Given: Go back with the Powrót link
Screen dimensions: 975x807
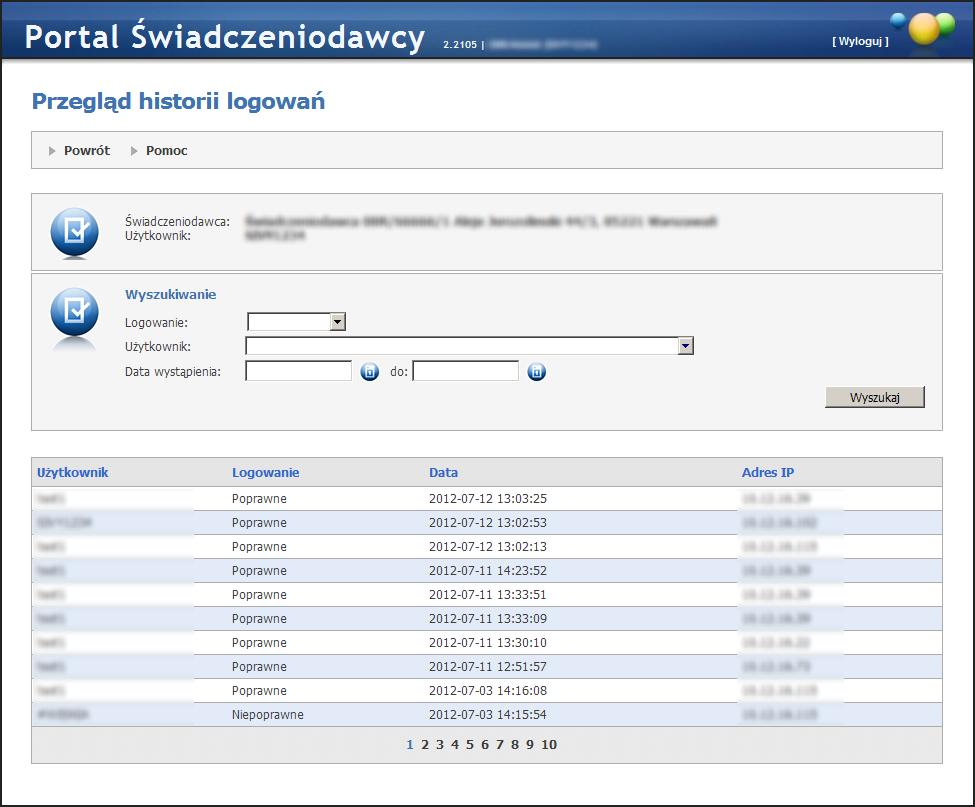Looking at the screenshot, I should click(87, 150).
